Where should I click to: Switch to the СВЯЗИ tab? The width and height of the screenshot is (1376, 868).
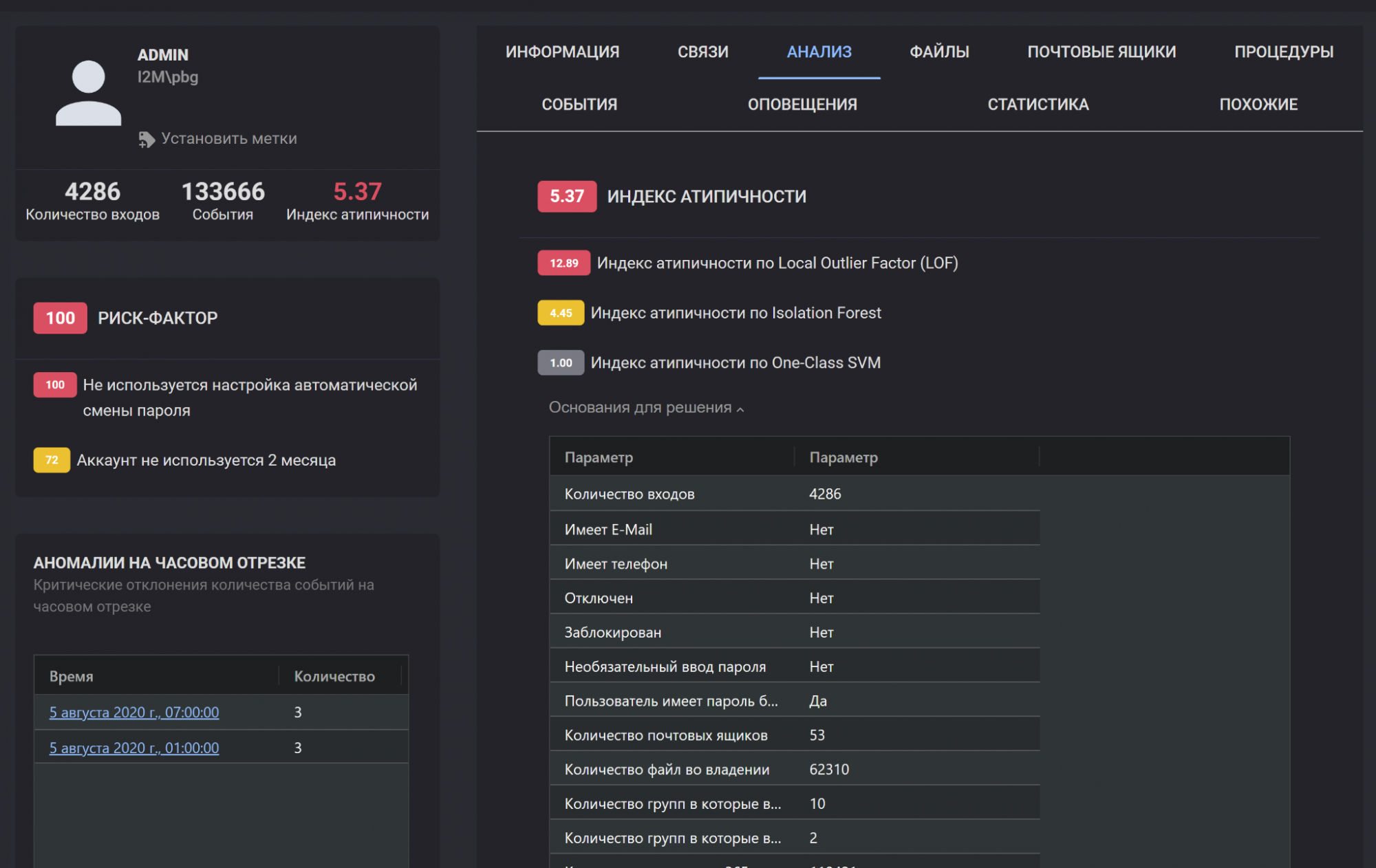point(702,52)
